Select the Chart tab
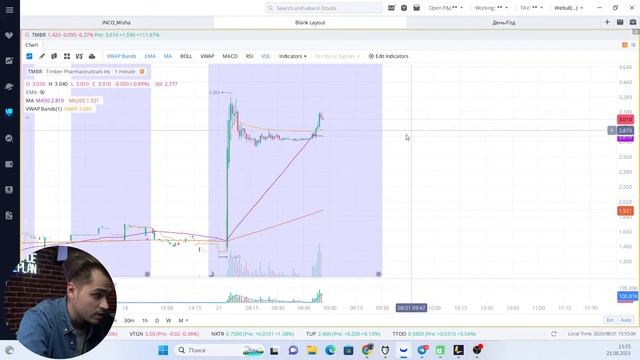 pyautogui.click(x=31, y=45)
